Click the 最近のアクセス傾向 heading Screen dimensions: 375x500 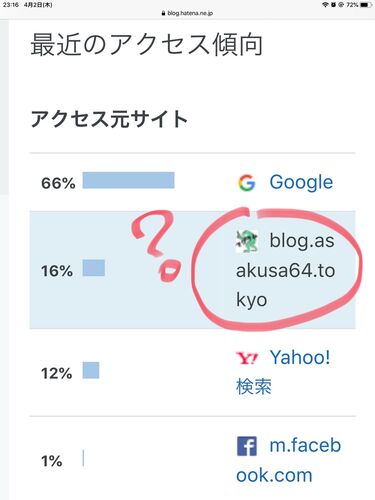(147, 44)
